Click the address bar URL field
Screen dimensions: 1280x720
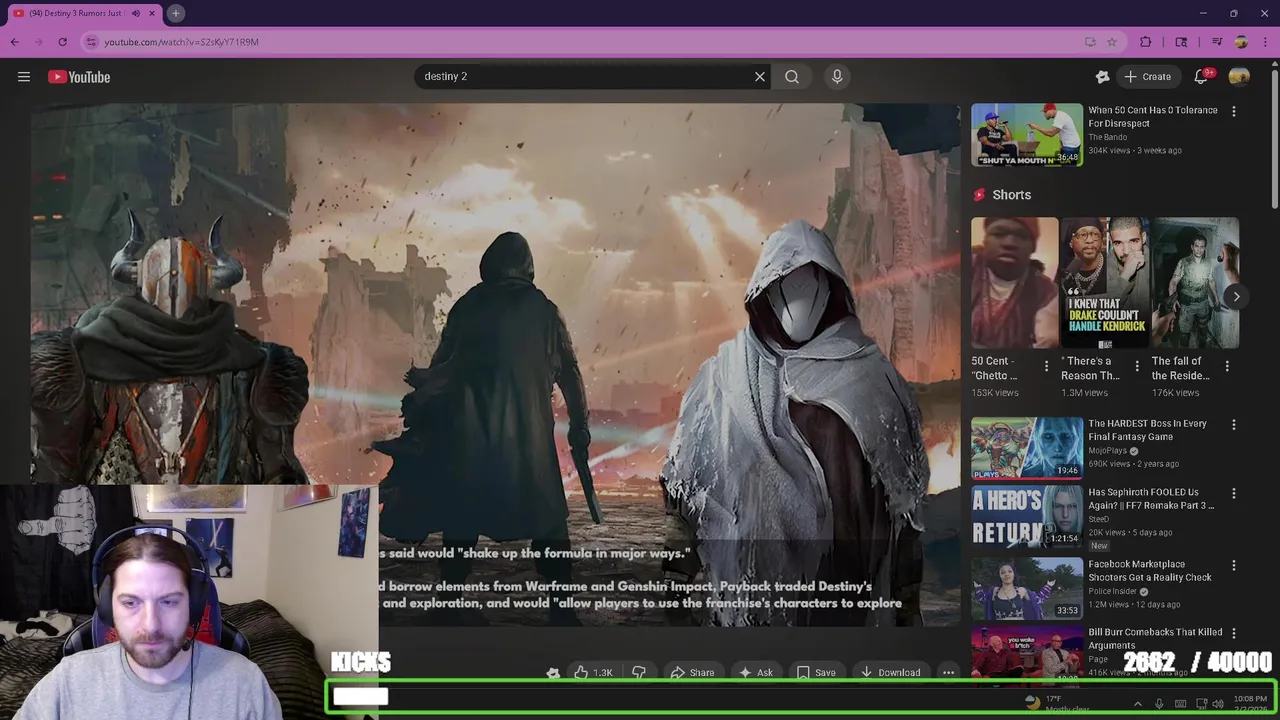coord(580,42)
